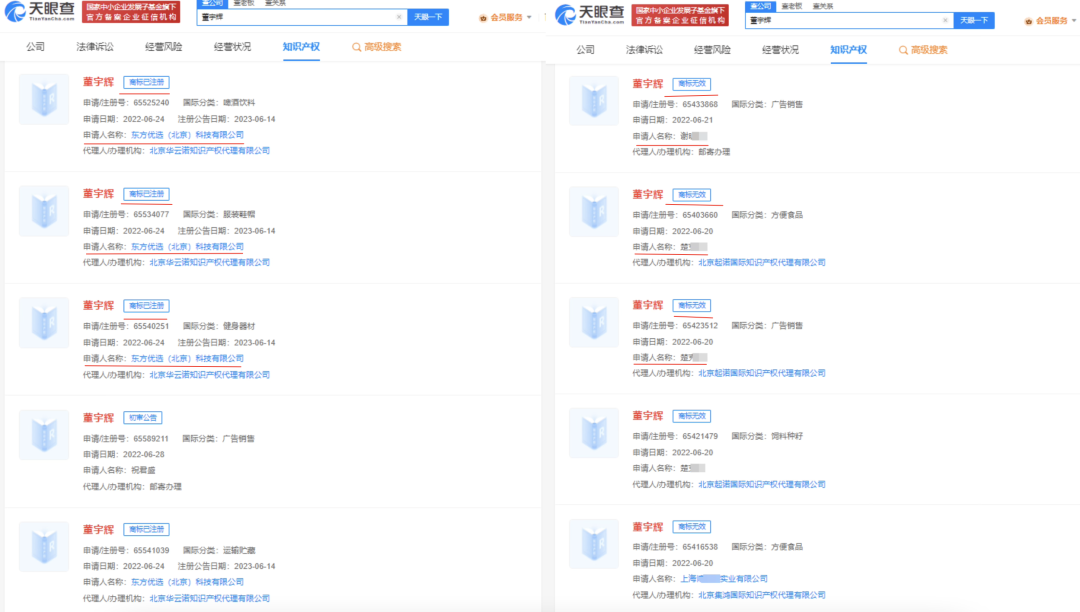Open 东方优选 applicant link for 65534077
Viewport: 1080px width, 612px height.
pos(187,246)
